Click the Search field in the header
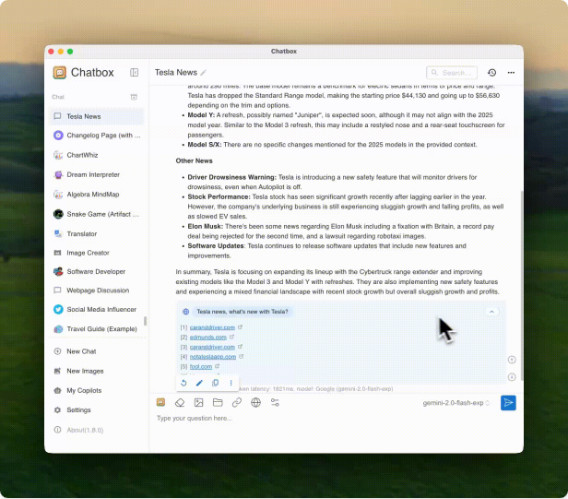568x499 pixels. click(452, 73)
